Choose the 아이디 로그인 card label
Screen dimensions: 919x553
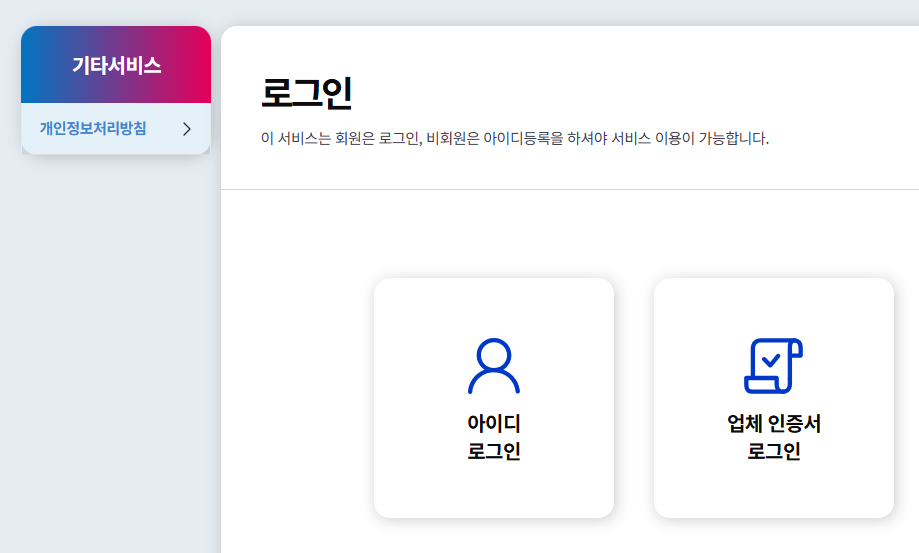[x=493, y=437]
